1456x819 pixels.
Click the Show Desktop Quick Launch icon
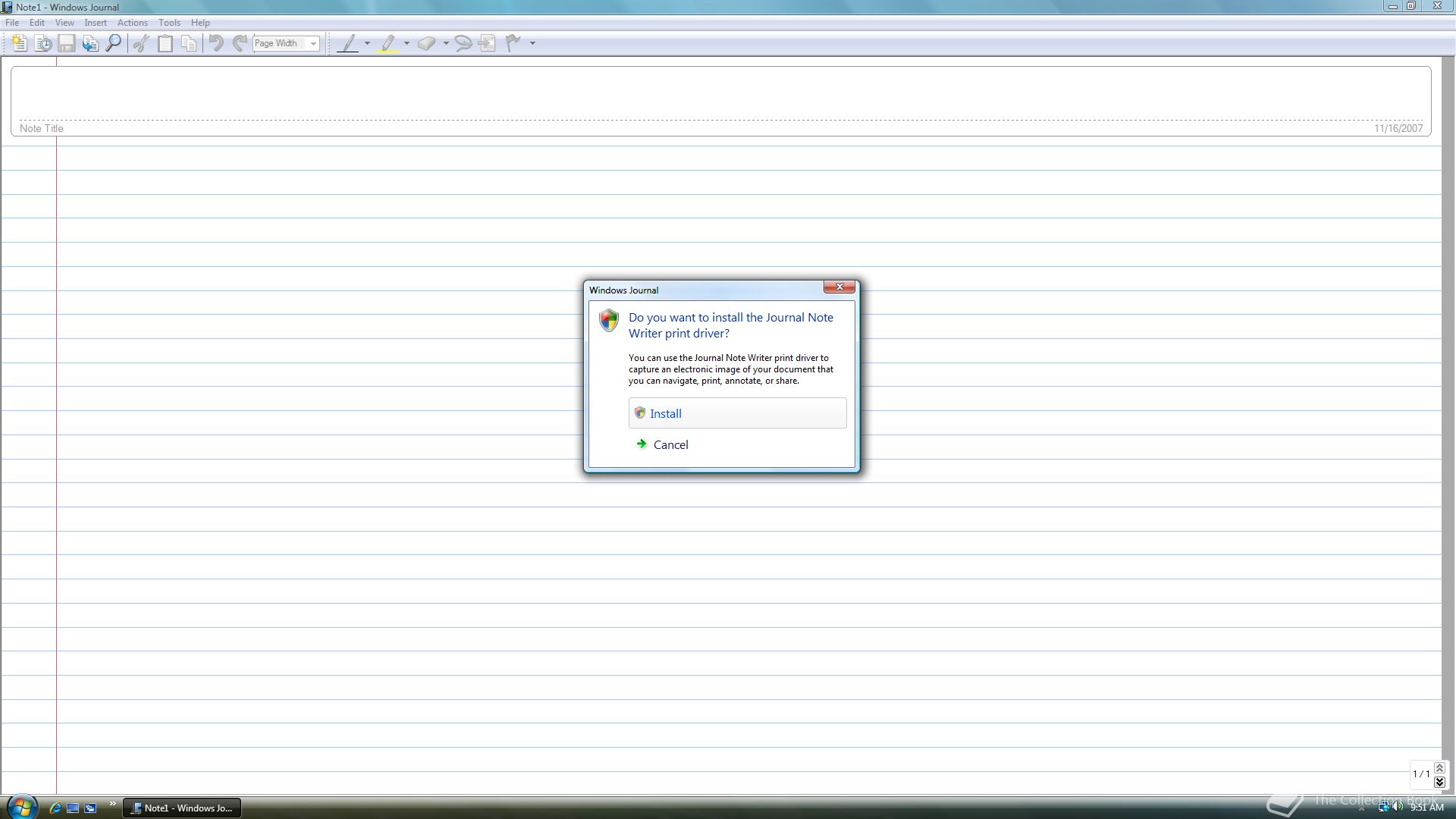(x=73, y=808)
